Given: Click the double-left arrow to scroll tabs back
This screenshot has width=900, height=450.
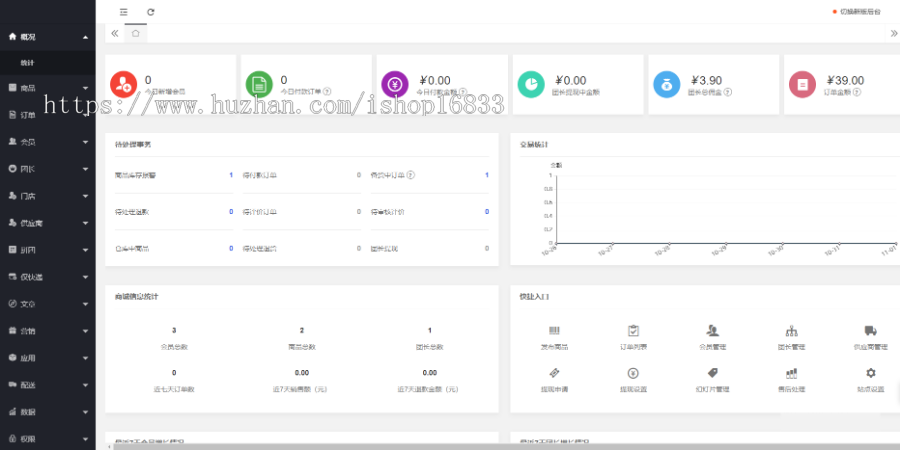Looking at the screenshot, I should click(115, 33).
